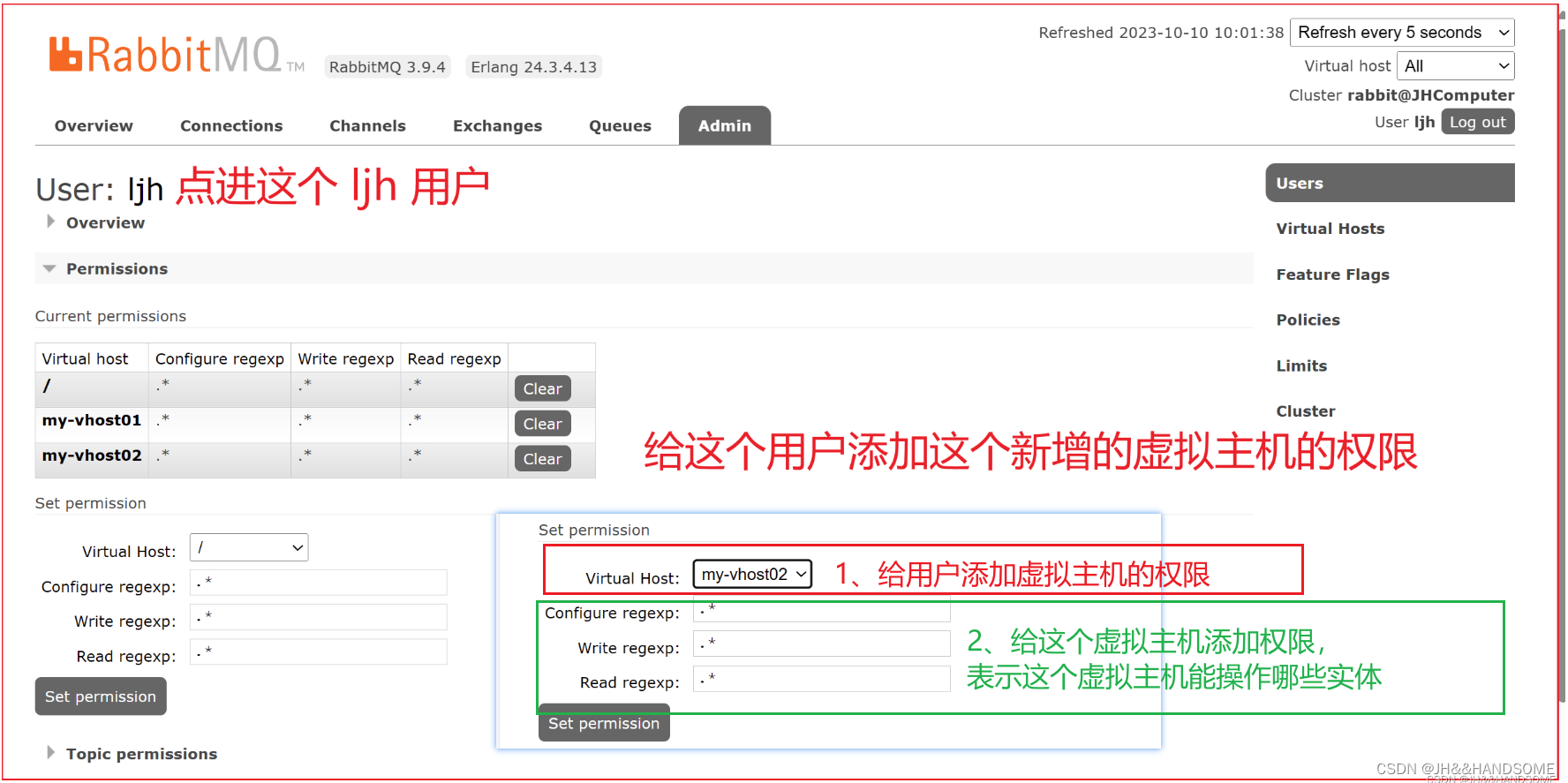This screenshot has width=1568, height=783.
Task: Click the Log out button
Action: click(1478, 122)
